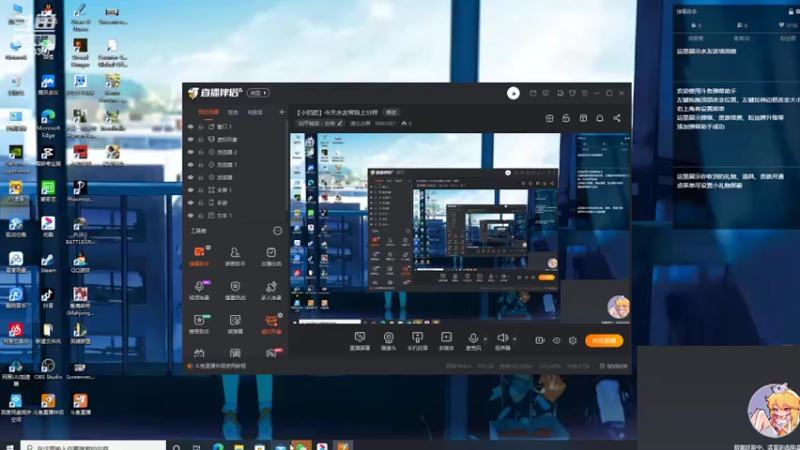Screen dimensions: 800x450
Task: Hide the 文本 1 source layer
Action: [x=191, y=215]
